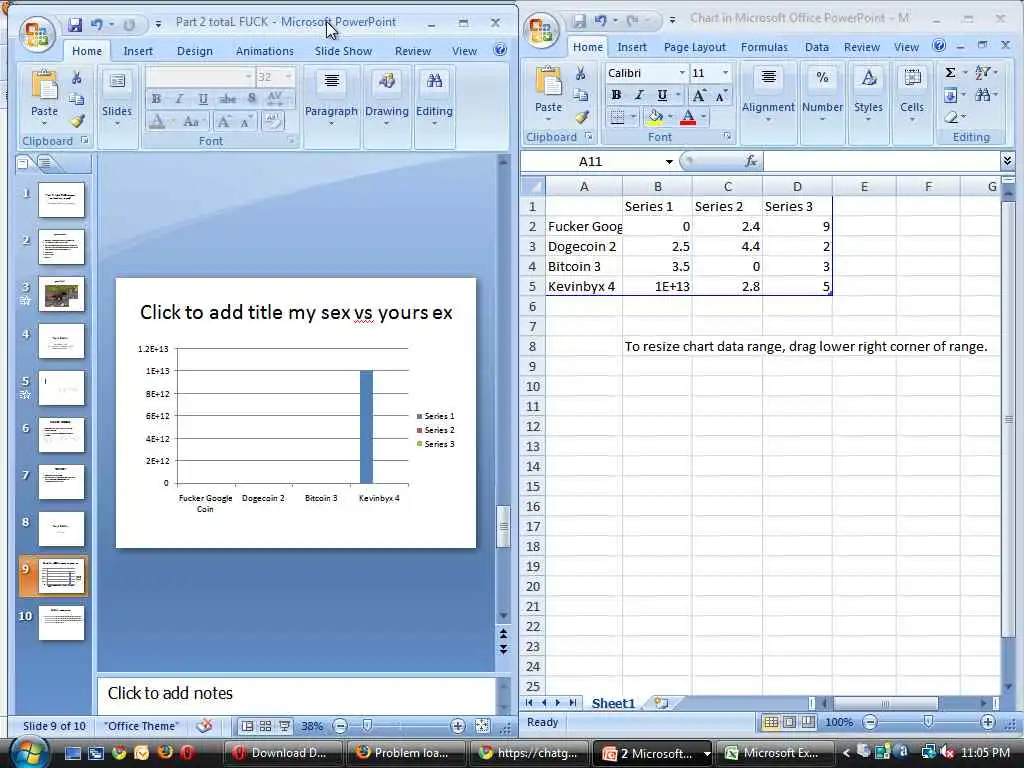The width and height of the screenshot is (1024, 768).
Task: Click Find & Select binoculars in Excel
Action: (x=983, y=95)
